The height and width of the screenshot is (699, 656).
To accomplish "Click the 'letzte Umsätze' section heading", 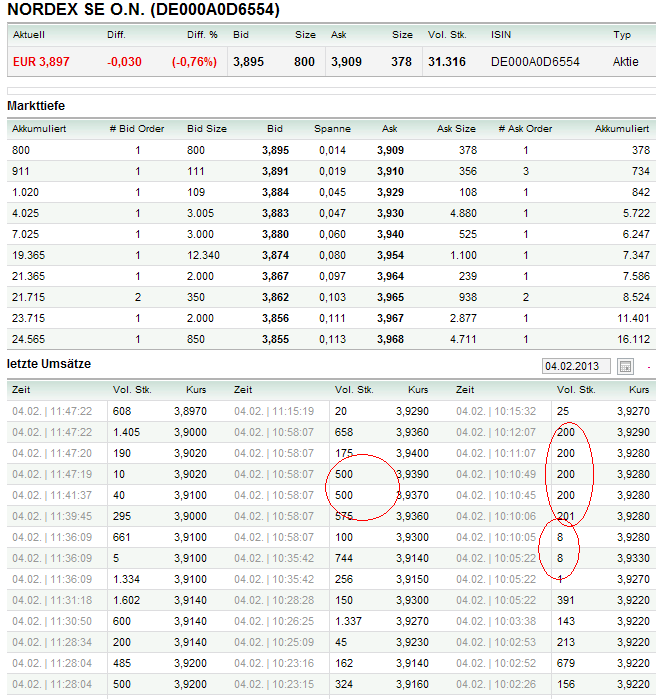I will 49,364.
